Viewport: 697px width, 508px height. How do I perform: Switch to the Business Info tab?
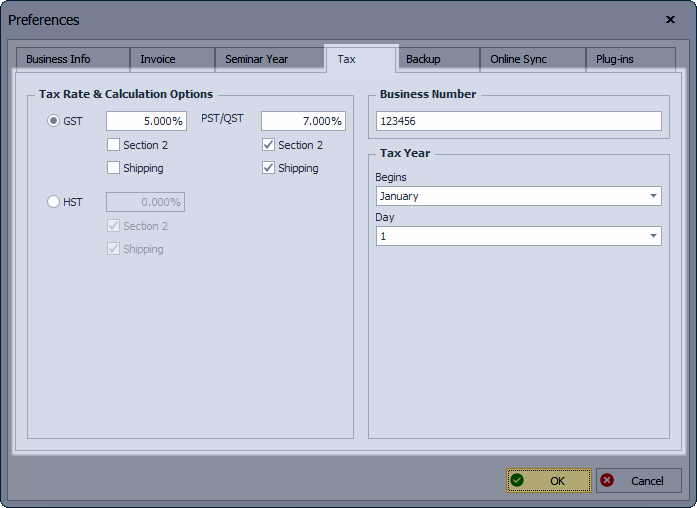point(73,59)
